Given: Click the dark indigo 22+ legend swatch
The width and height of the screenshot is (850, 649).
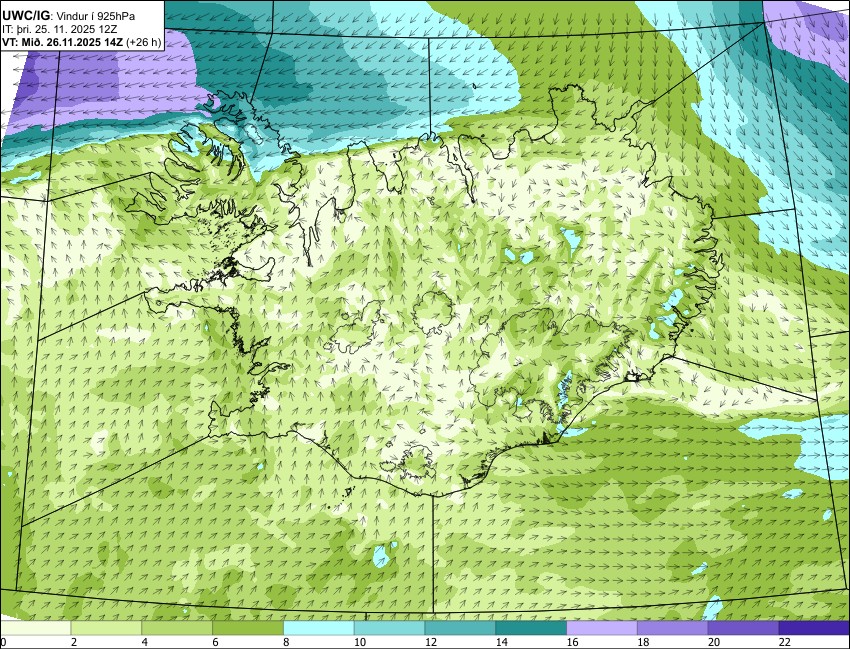Looking at the screenshot, I should click(814, 628).
